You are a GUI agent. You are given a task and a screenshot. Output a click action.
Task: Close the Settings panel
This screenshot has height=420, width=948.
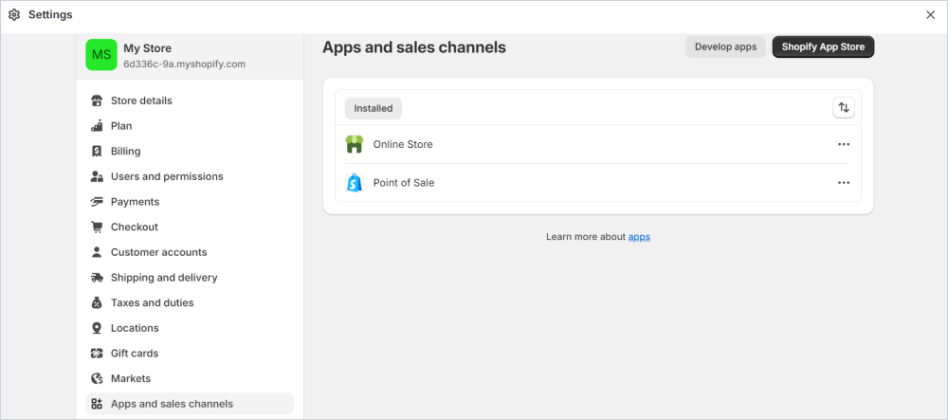click(x=930, y=15)
